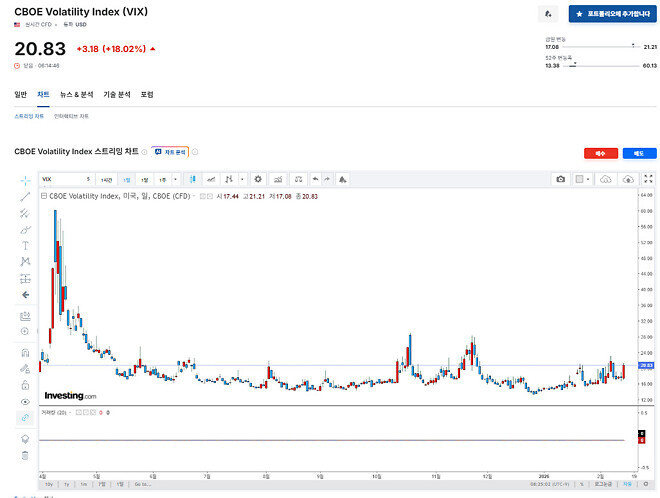
Task: Open the chart timeframe dropdown arrow
Action: 175,179
